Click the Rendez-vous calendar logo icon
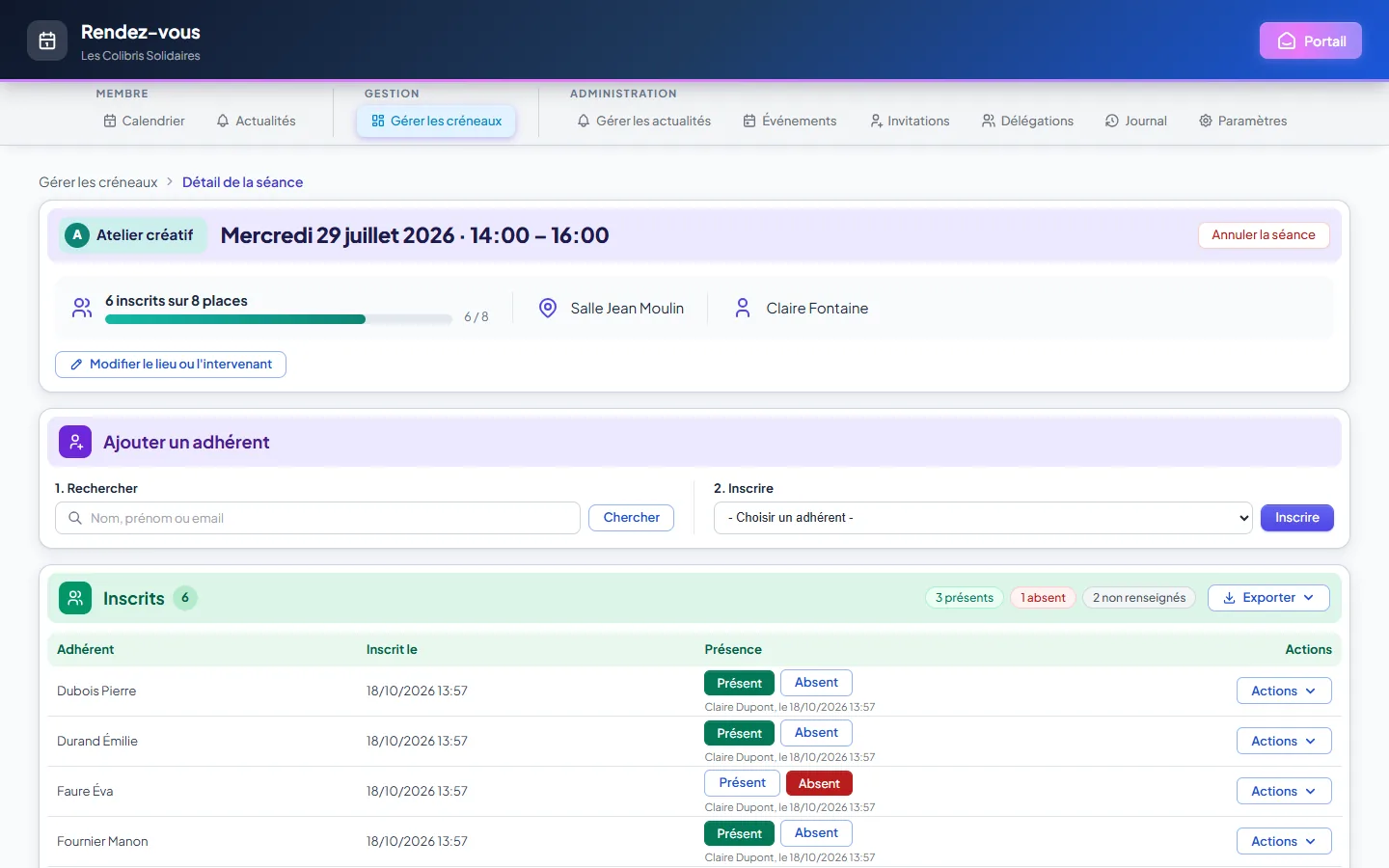The image size is (1389, 868). [x=47, y=41]
